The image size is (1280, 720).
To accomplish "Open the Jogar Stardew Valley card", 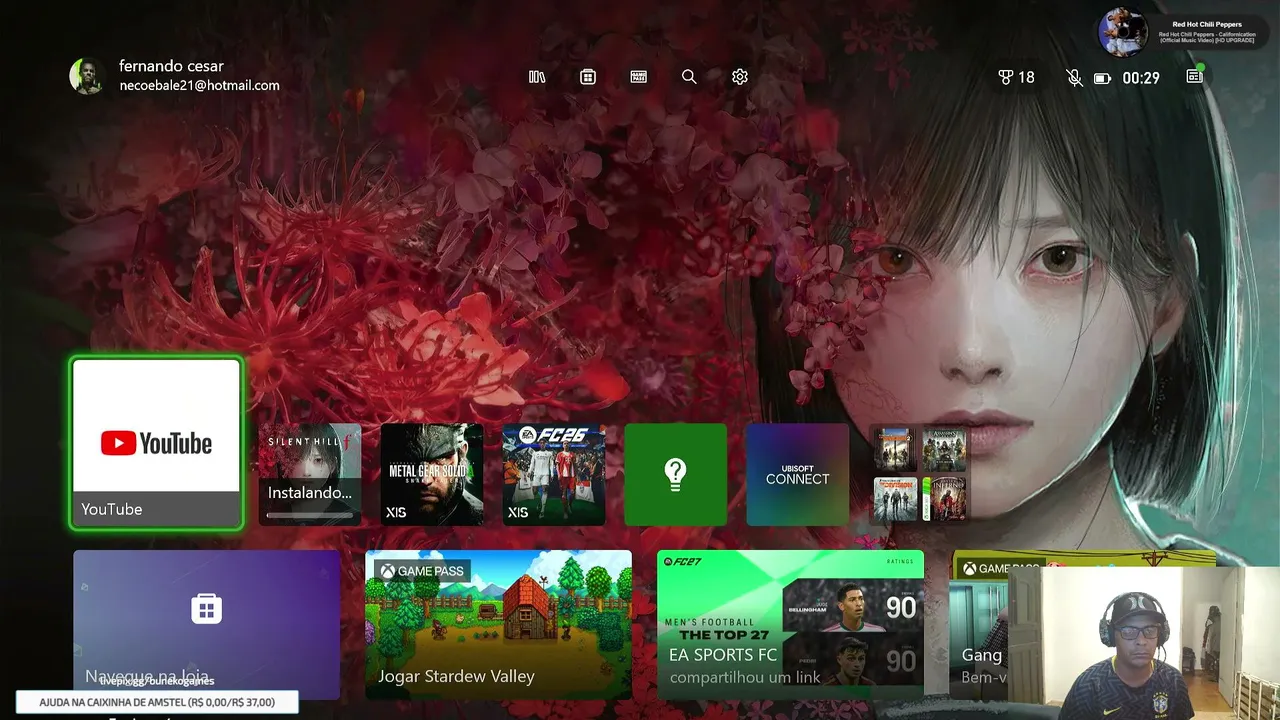I will [498, 625].
